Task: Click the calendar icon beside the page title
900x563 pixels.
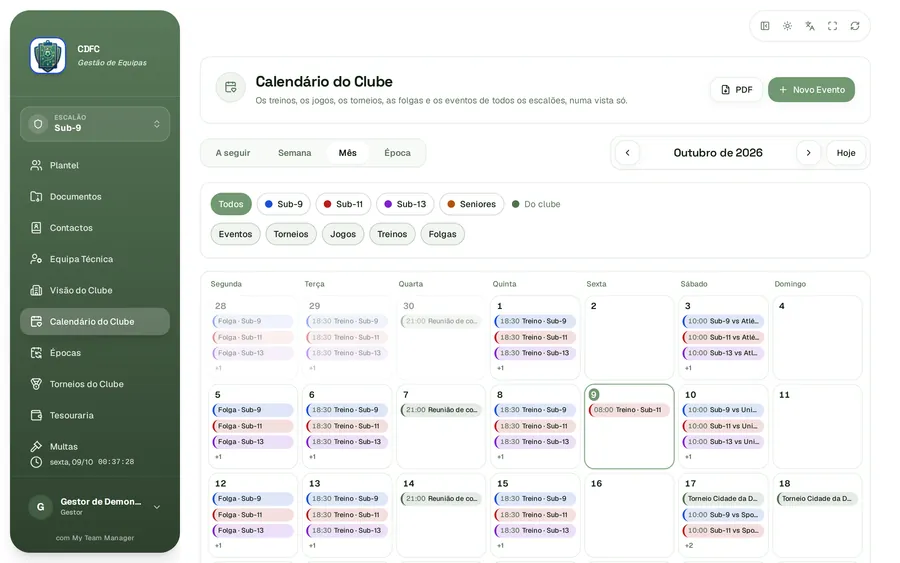Action: tap(231, 87)
